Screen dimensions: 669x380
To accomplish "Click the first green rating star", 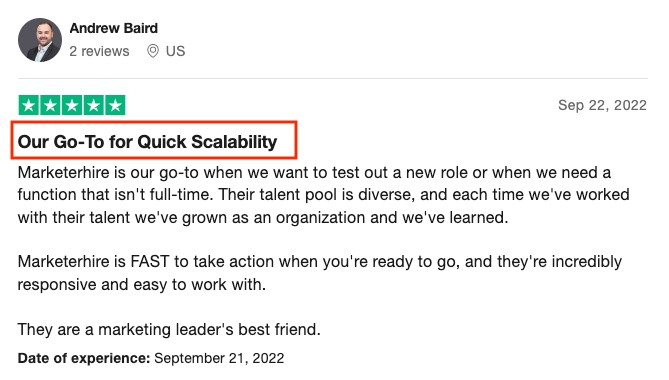I will click(29, 105).
